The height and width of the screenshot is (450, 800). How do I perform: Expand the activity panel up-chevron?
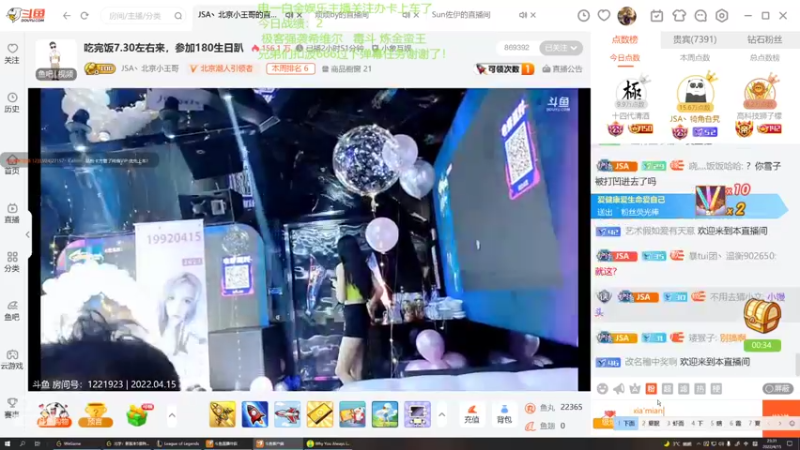tap(172, 415)
